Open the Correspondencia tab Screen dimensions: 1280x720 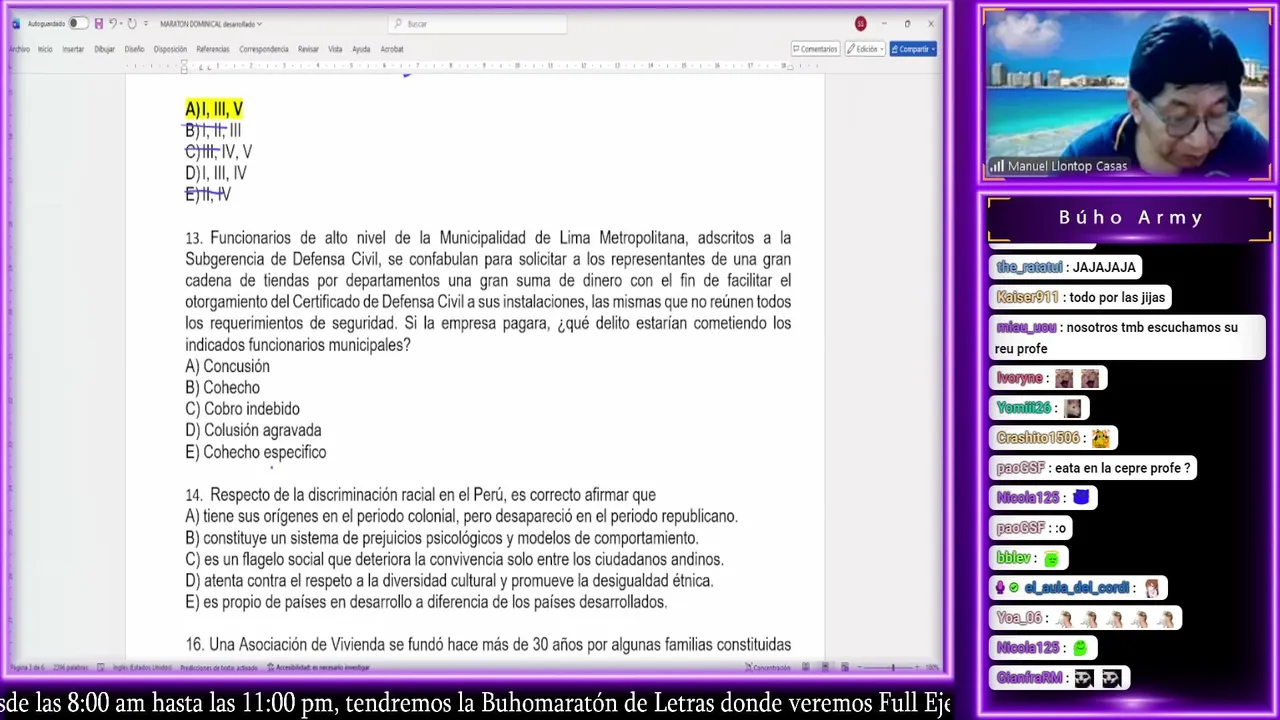click(x=263, y=49)
